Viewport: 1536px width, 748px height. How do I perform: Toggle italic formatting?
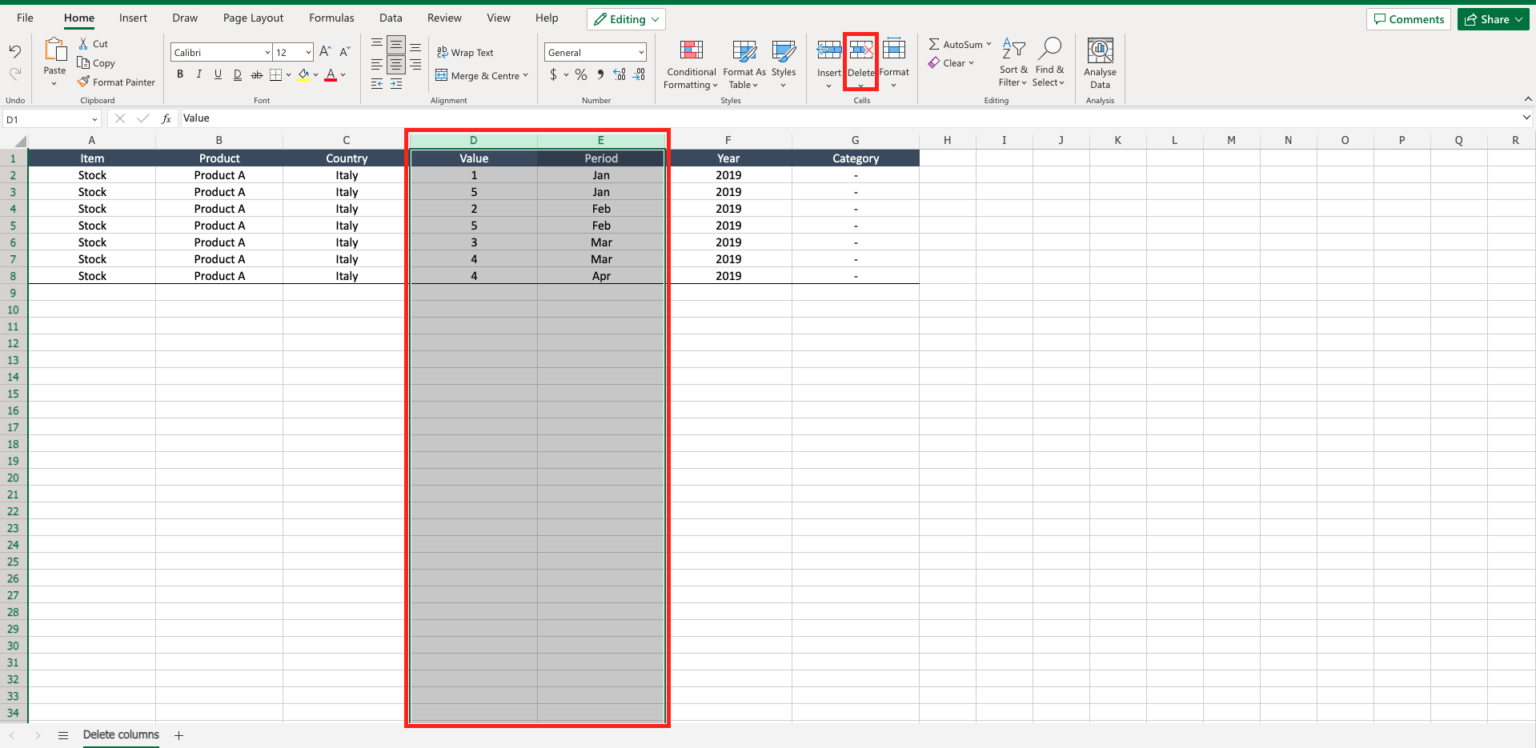click(199, 73)
